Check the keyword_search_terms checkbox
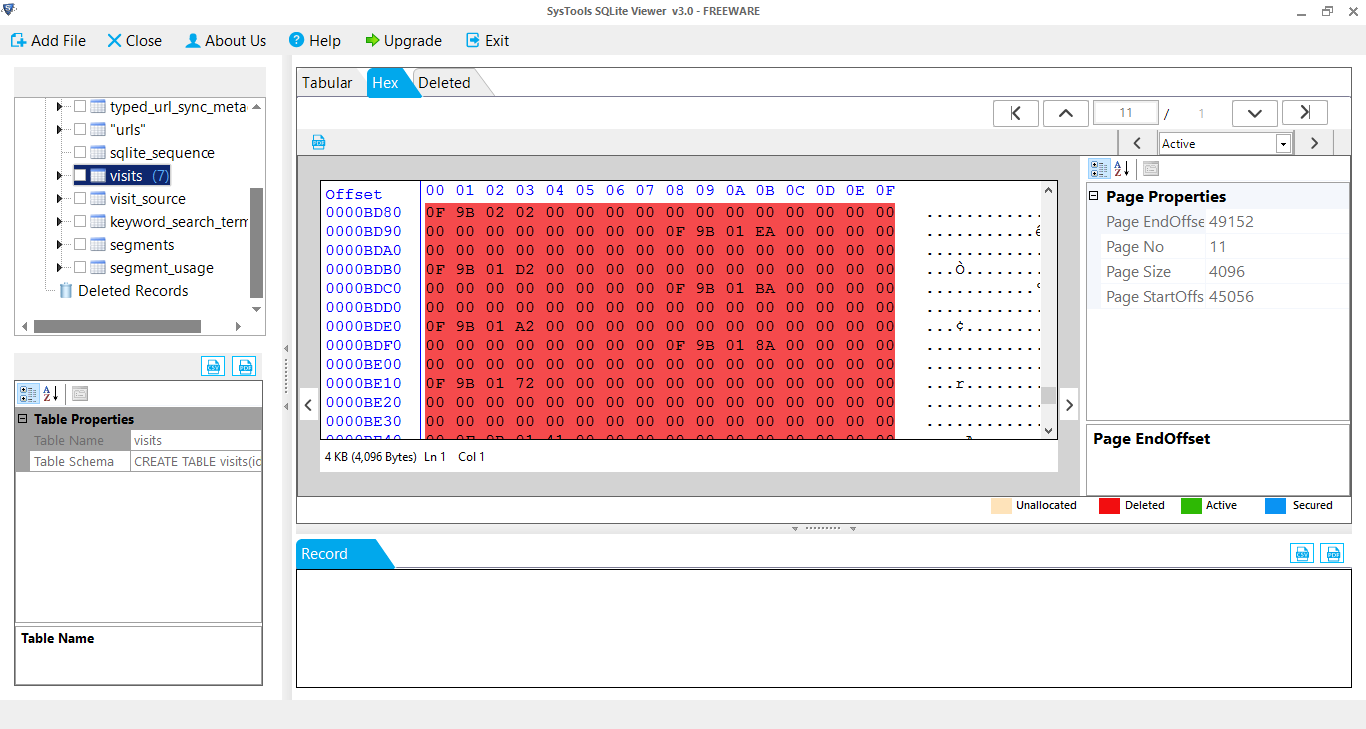The image size is (1366, 729). pyautogui.click(x=80, y=222)
